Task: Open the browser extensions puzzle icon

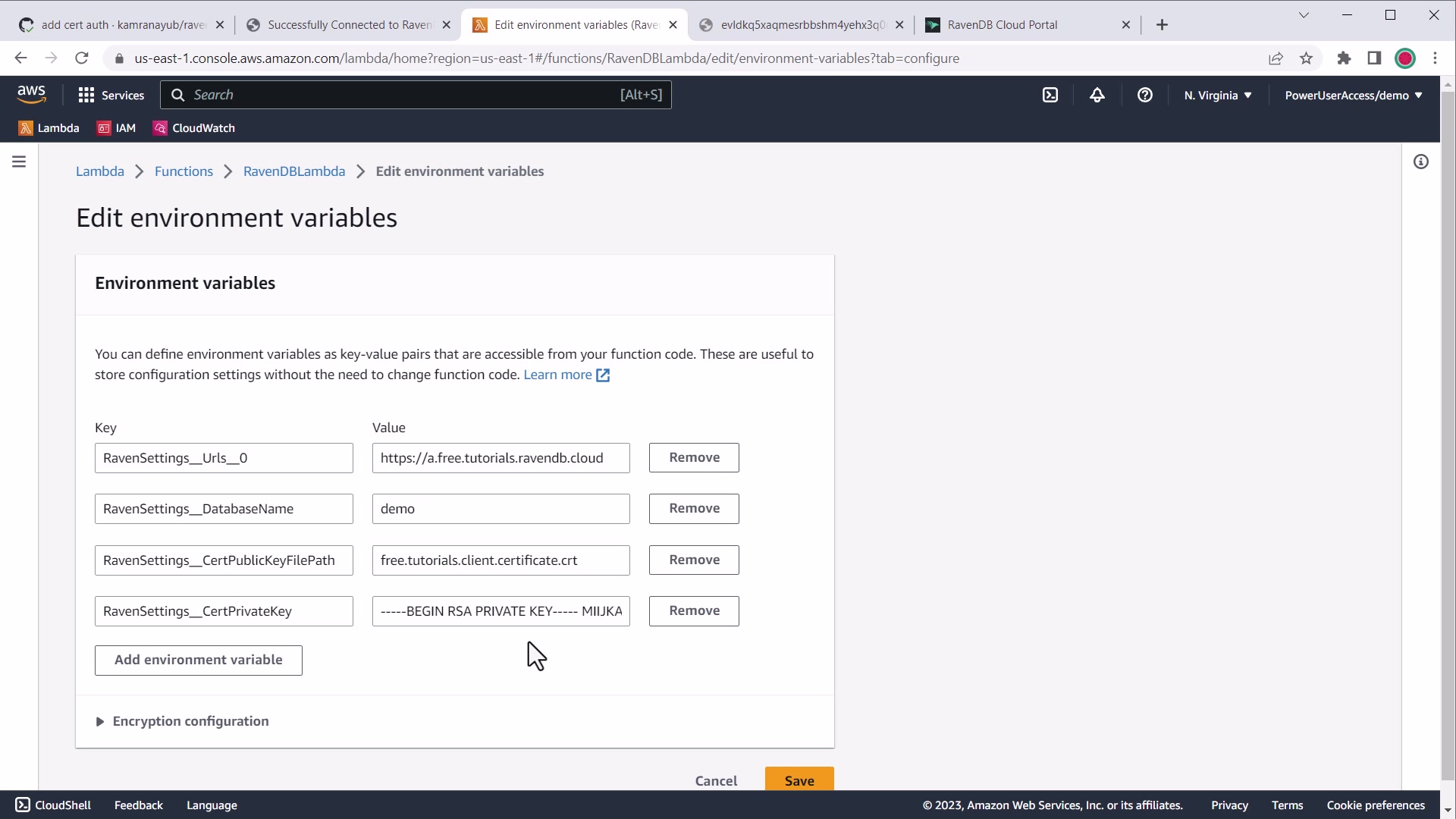Action: click(1344, 58)
